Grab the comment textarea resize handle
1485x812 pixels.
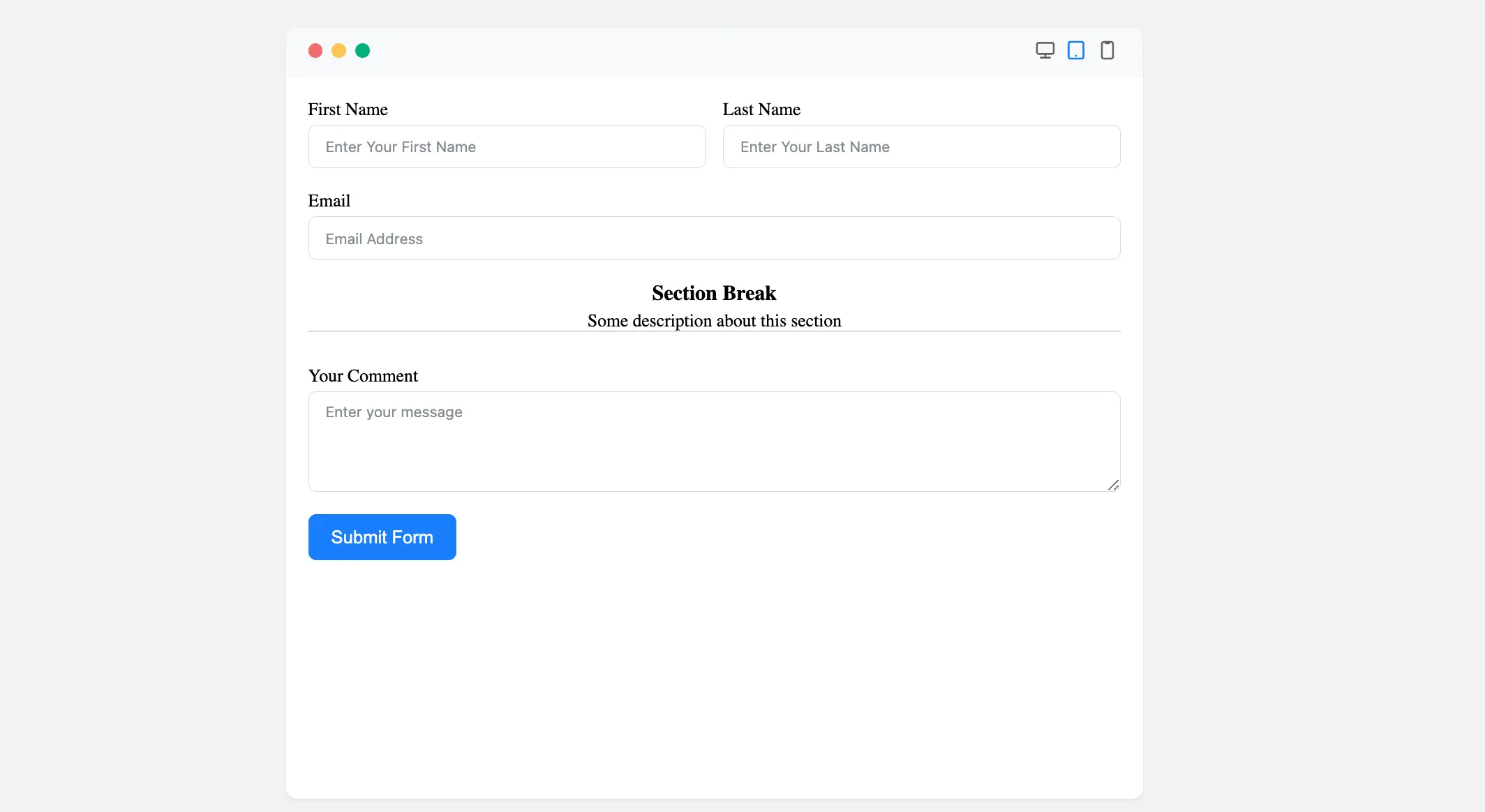pos(1113,485)
